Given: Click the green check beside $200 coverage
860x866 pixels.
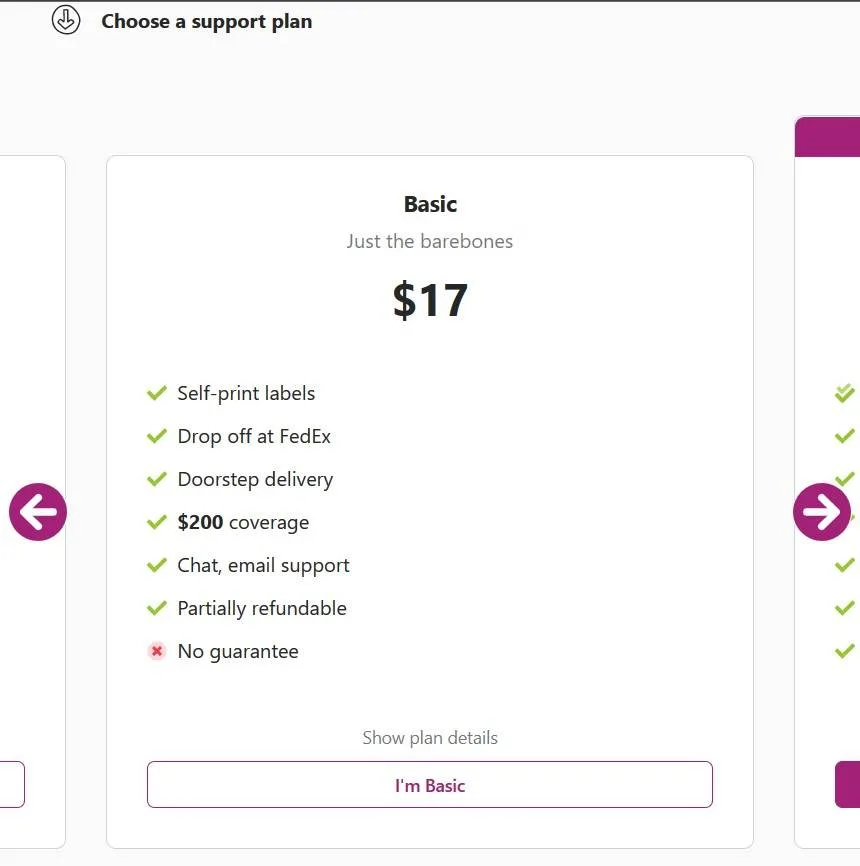Looking at the screenshot, I should (157, 522).
